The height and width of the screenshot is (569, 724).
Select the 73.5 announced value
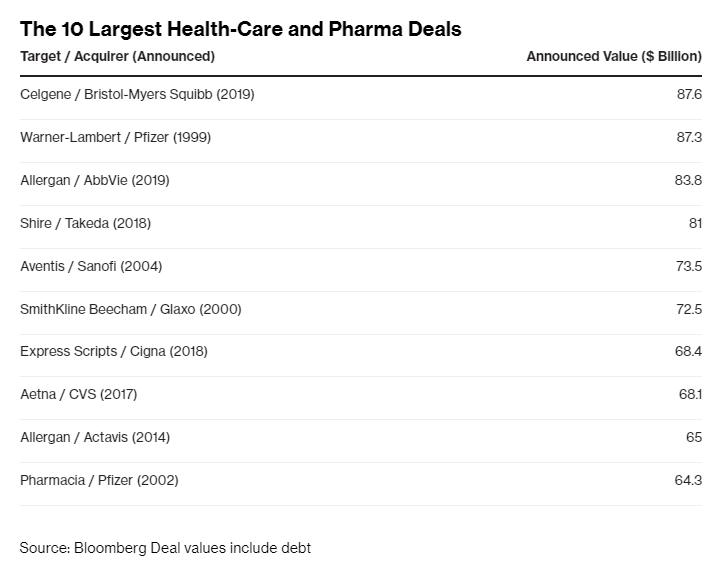click(689, 266)
